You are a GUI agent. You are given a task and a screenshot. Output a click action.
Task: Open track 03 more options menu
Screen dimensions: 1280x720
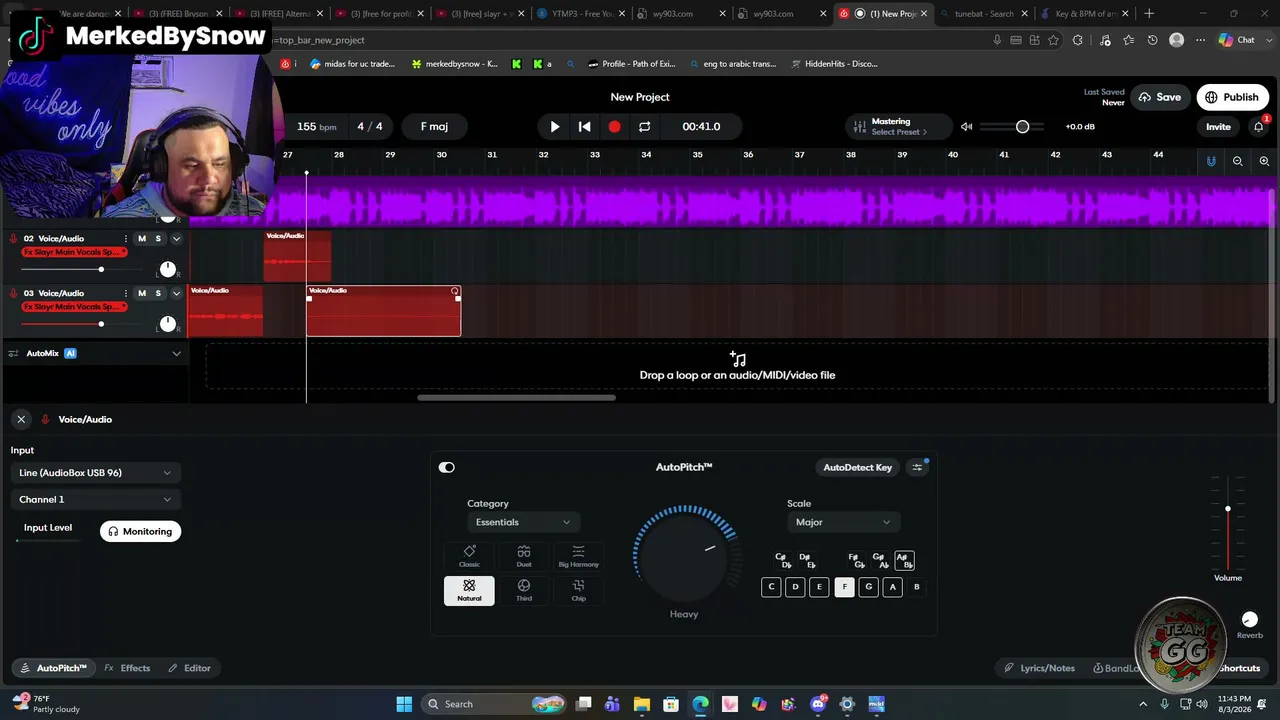[125, 294]
